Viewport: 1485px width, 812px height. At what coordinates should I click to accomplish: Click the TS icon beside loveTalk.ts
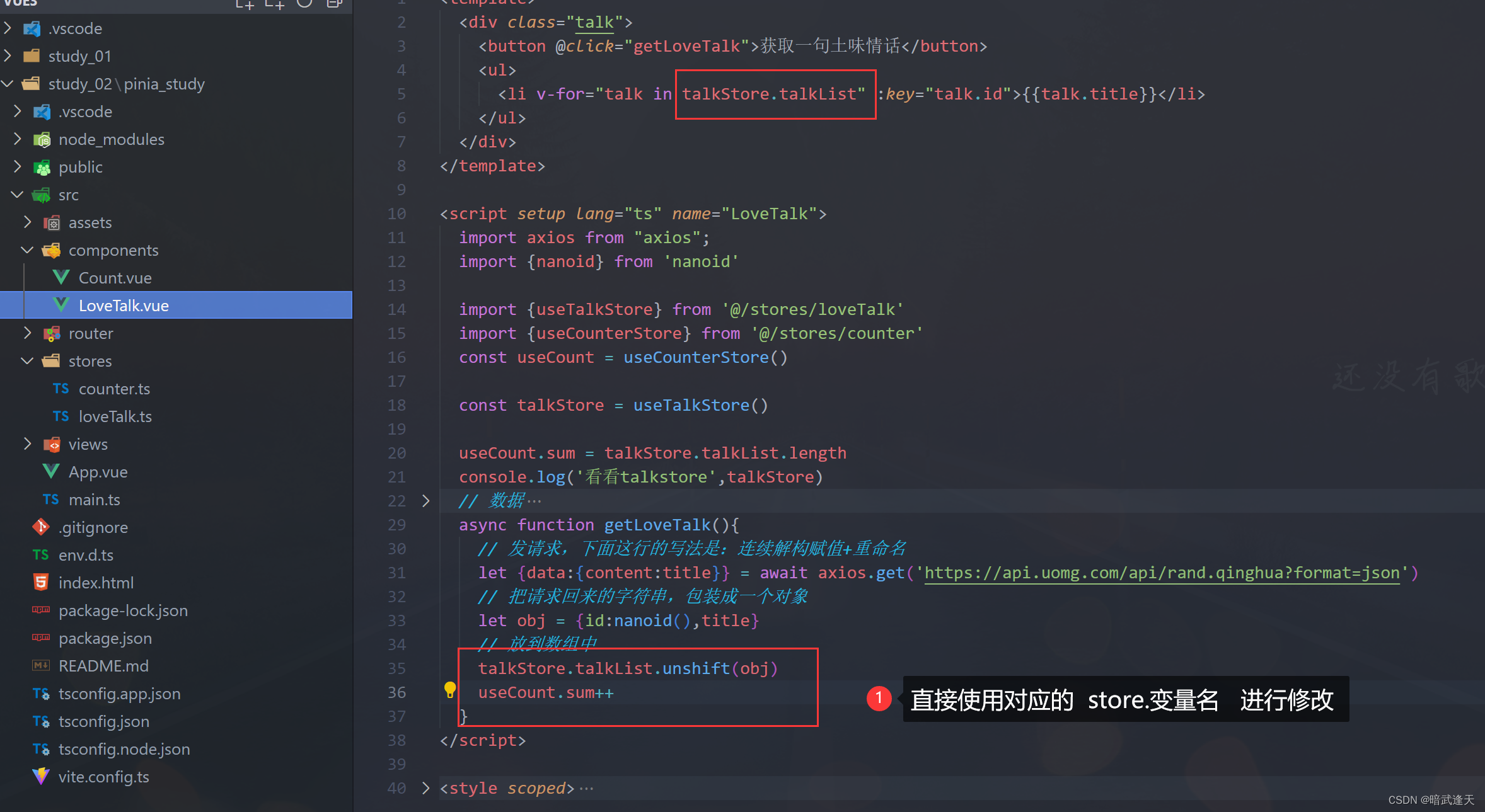point(61,416)
